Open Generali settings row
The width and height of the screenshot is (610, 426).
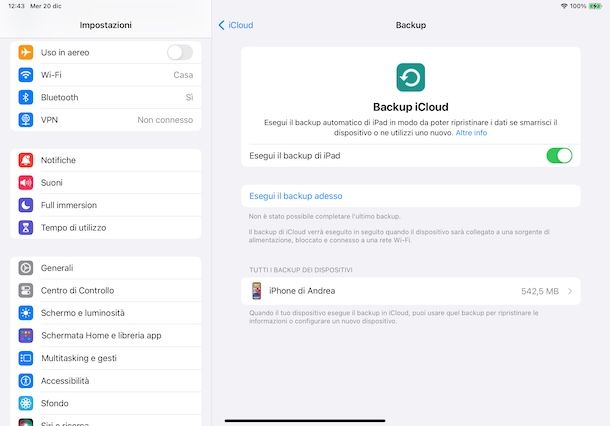tap(106, 268)
